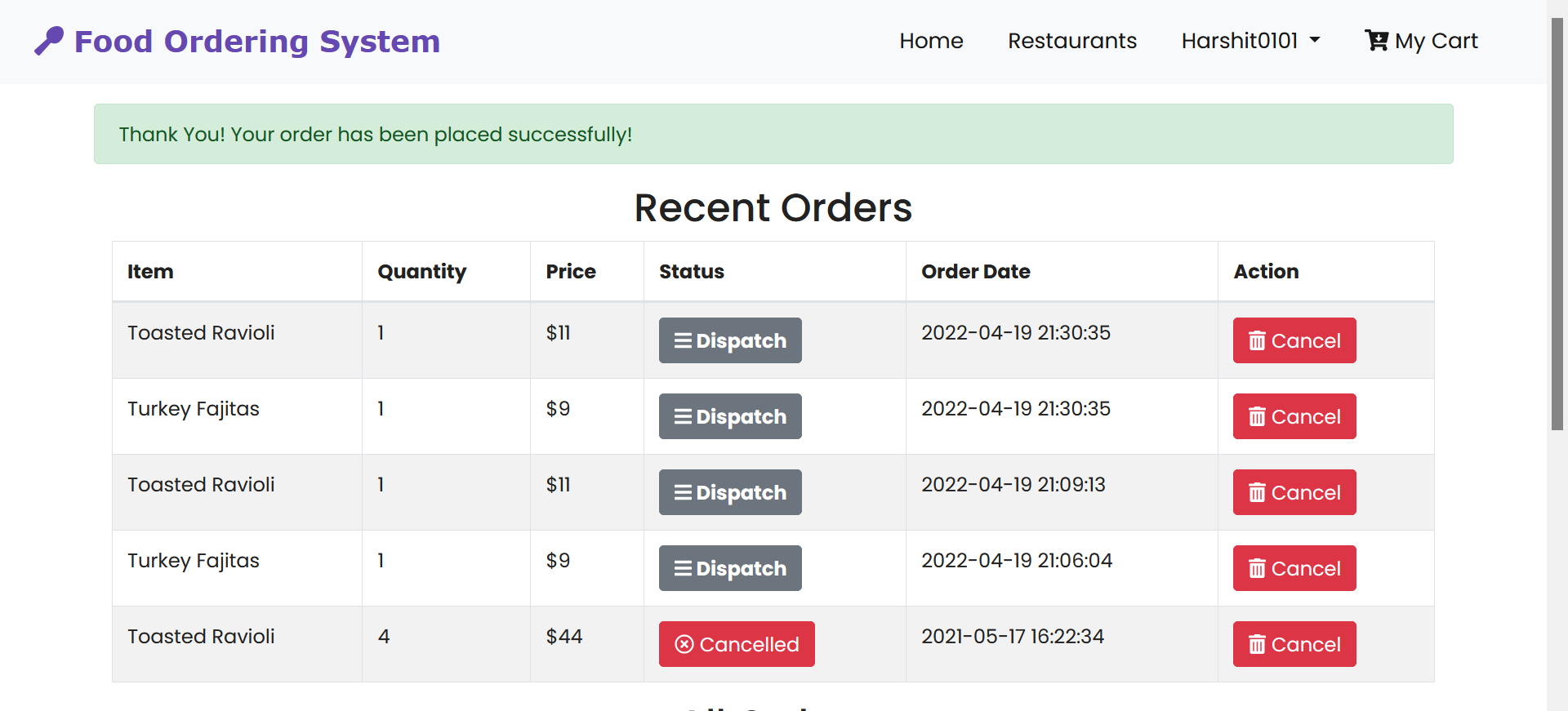
Task: Click the trash icon for the 21:09:13 order
Action: pos(1257,492)
